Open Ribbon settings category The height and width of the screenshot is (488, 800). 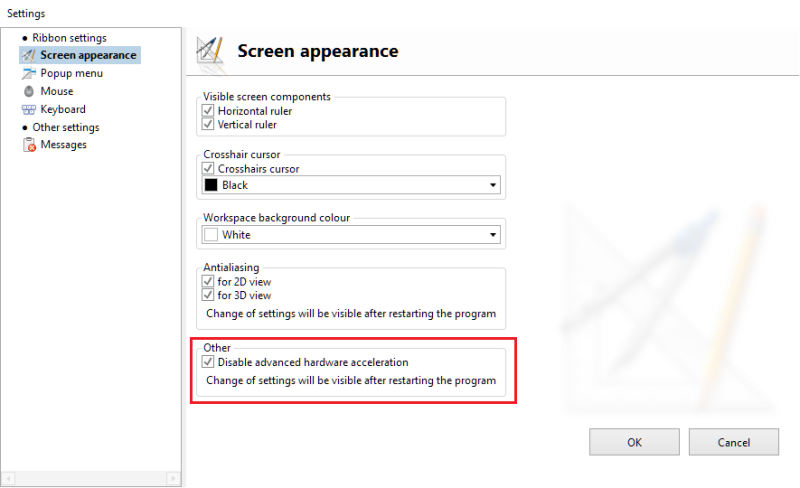tap(69, 38)
